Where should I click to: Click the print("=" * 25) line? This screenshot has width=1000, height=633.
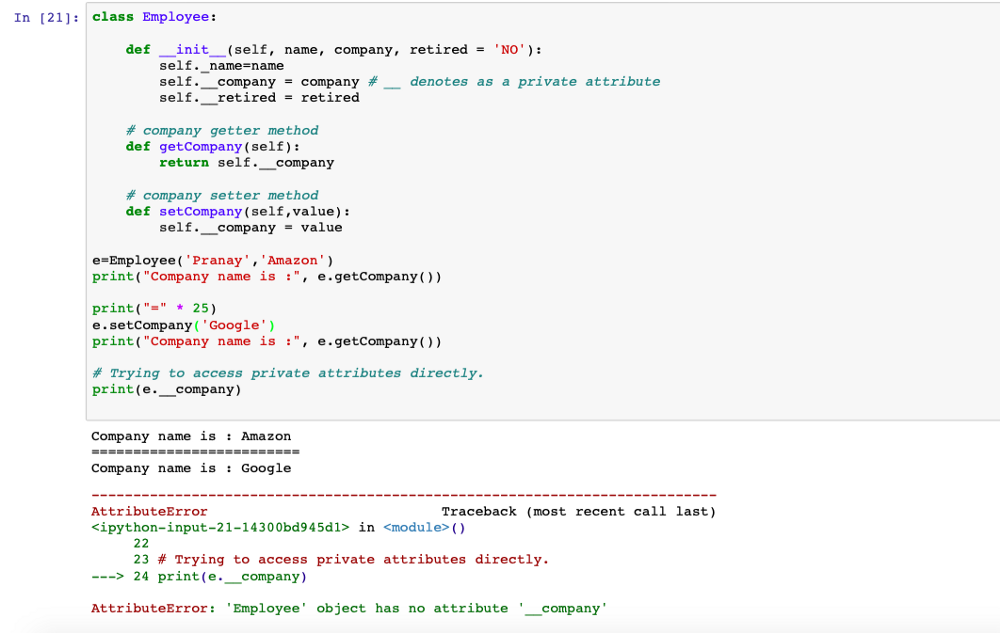[154, 309]
